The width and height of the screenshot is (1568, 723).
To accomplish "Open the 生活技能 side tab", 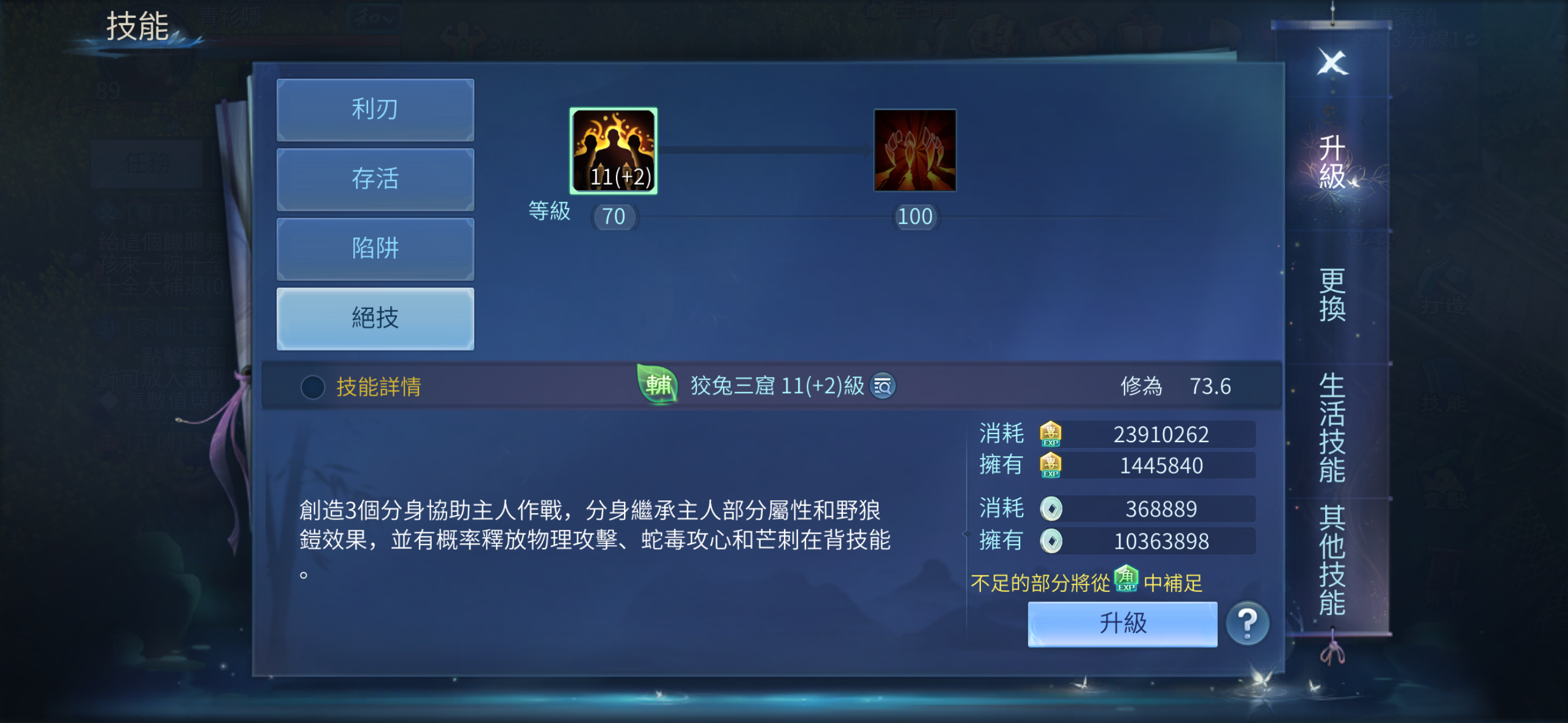I will [x=1332, y=428].
